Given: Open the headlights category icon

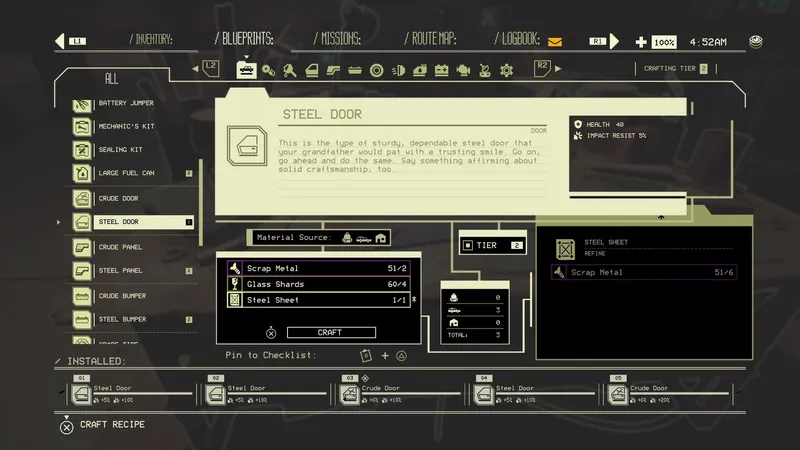Looking at the screenshot, I should click(398, 70).
